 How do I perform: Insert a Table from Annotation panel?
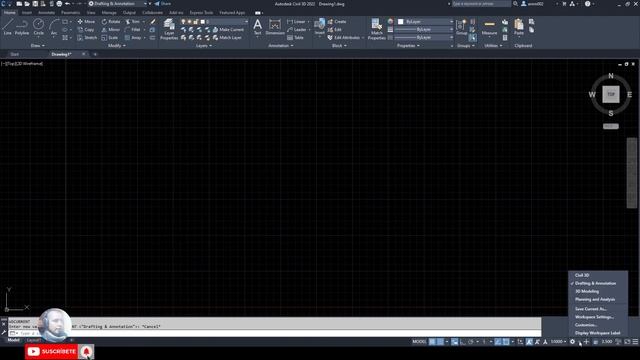(296, 38)
